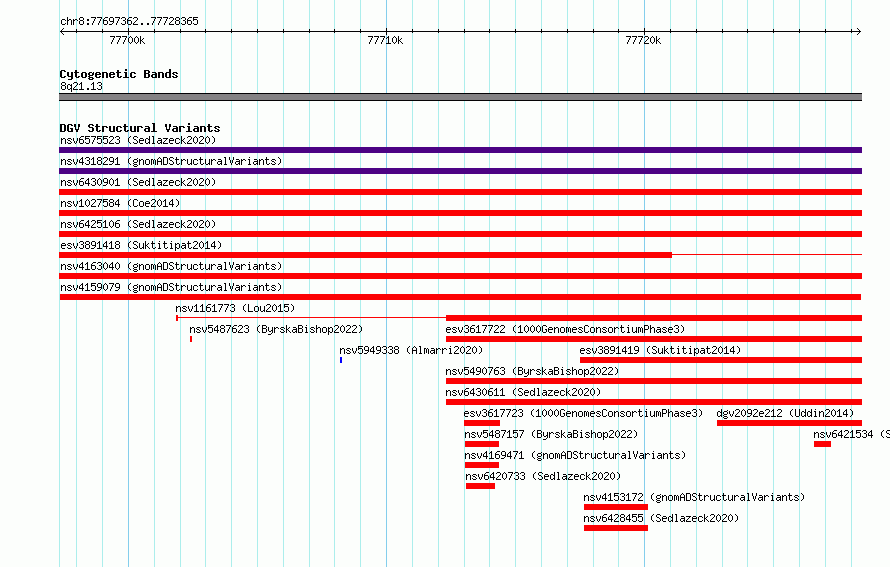Click the 77710k ruler mark
This screenshot has width=890, height=567.
pos(385,40)
